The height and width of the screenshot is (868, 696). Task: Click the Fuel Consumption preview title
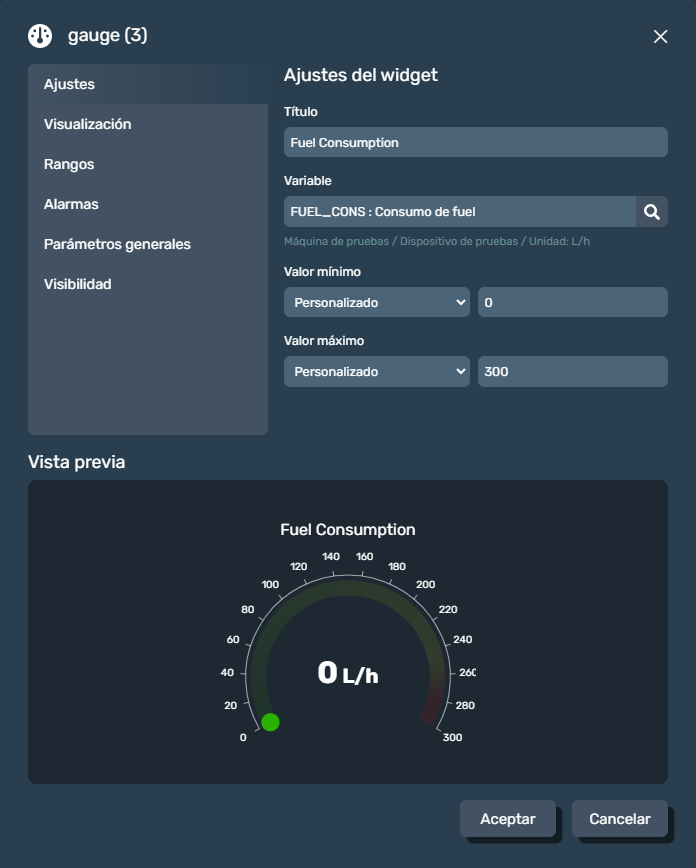[x=347, y=530]
